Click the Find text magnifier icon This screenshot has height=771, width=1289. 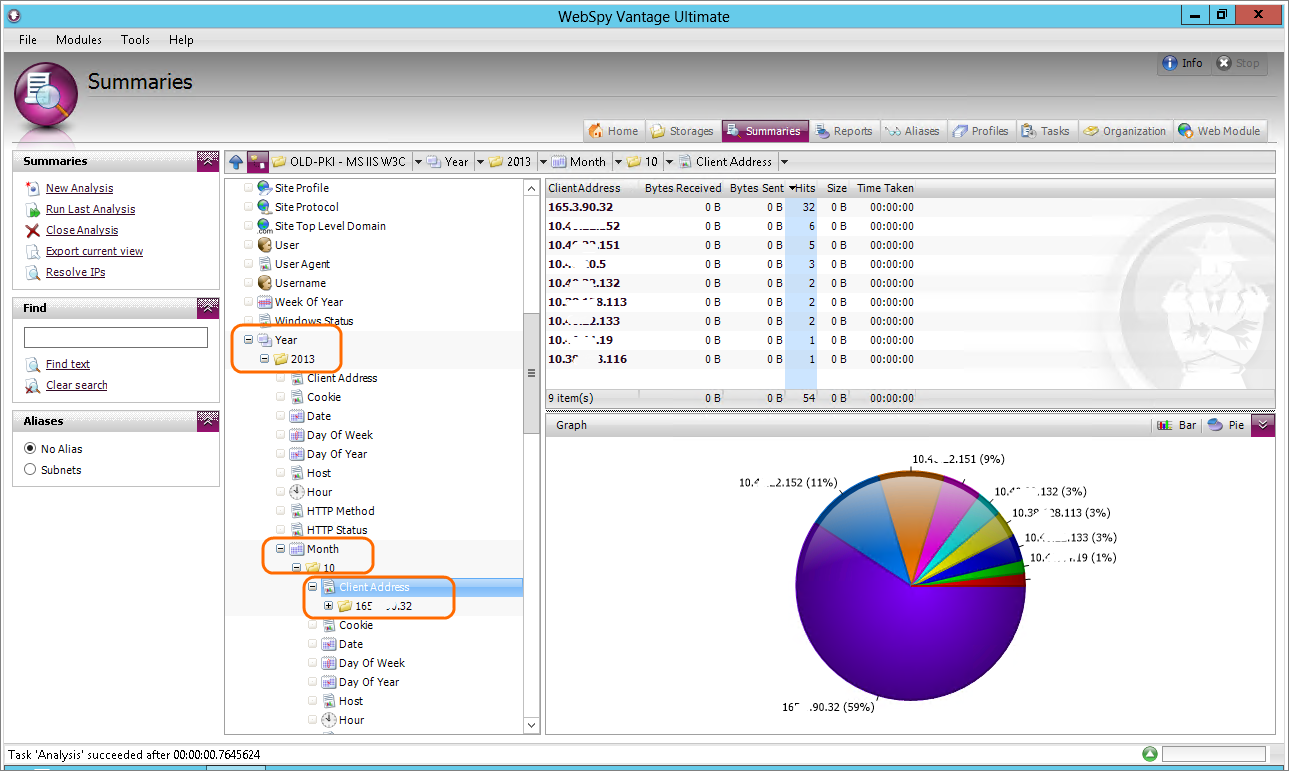click(x=33, y=364)
